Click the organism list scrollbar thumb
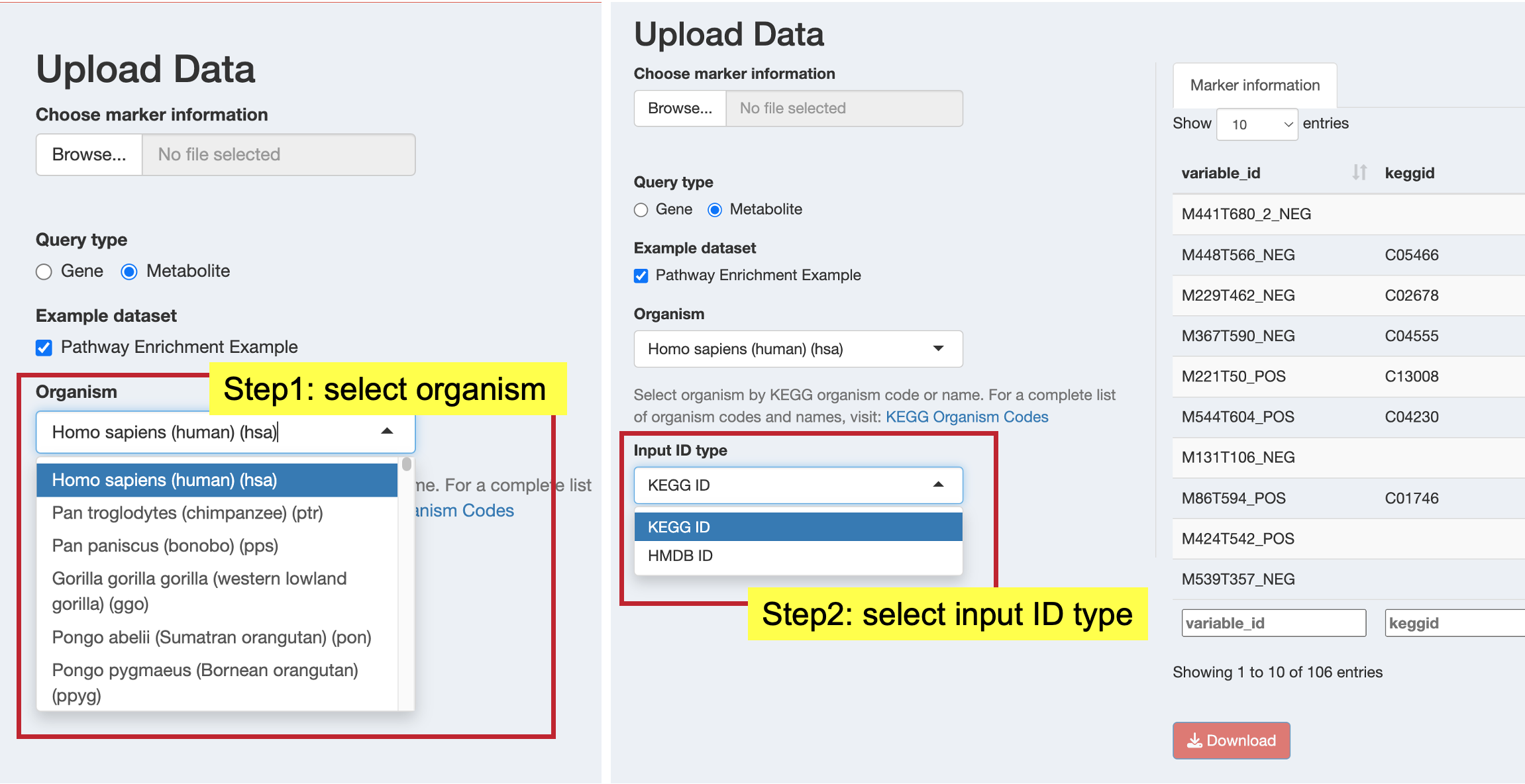Screen dimensions: 1525x784 (407, 464)
